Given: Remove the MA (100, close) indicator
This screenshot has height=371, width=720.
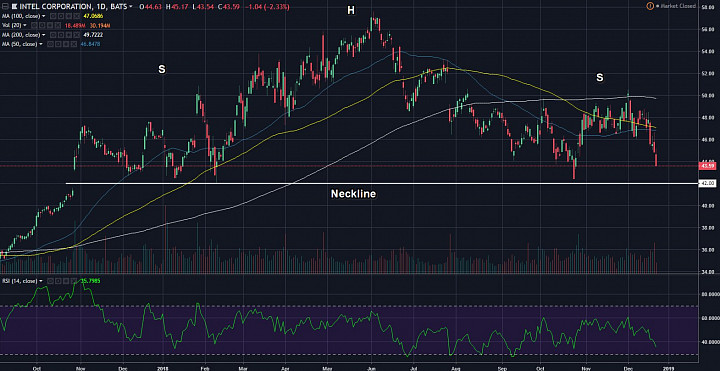Looking at the screenshot, I should click(76, 16).
